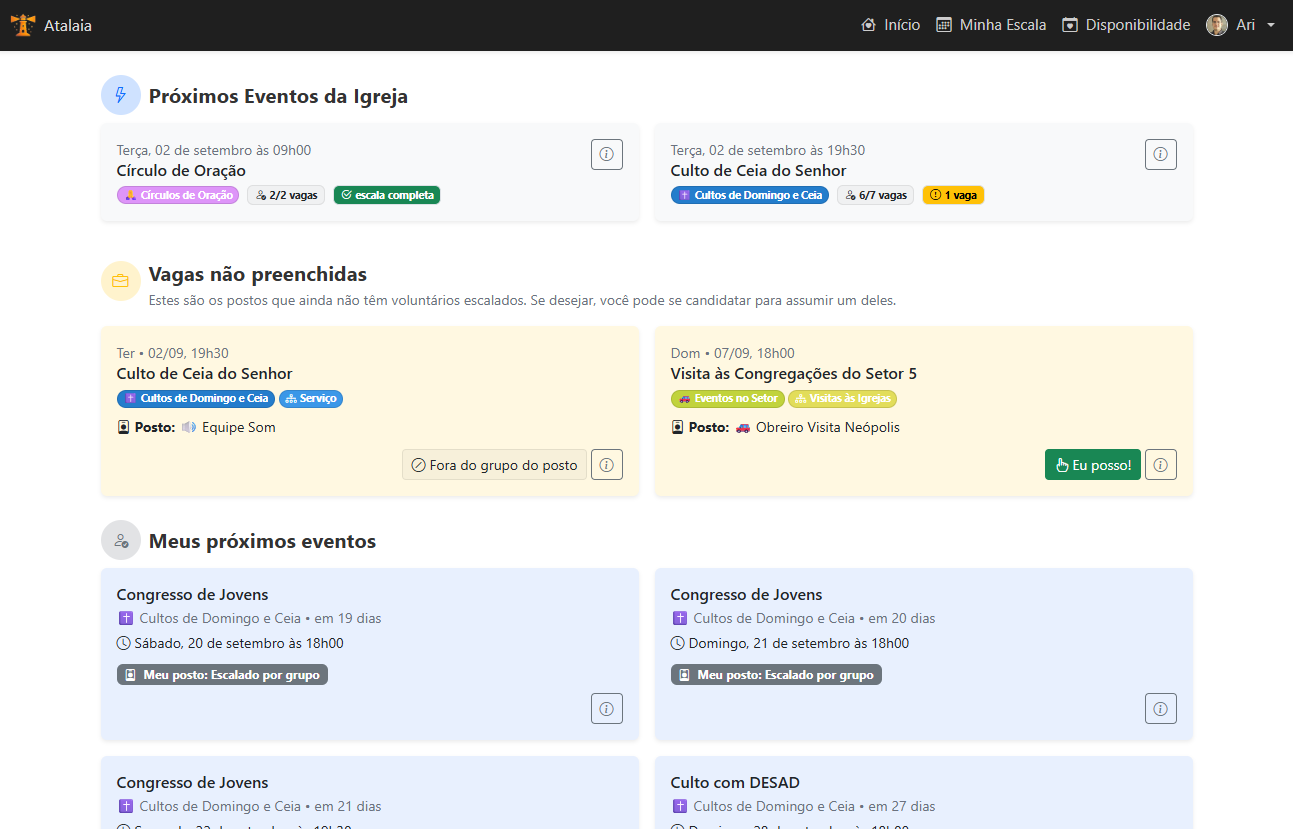The height and width of the screenshot is (829, 1293).
Task: Open info for upcoming Culto de Ceia event
Action: (x=1160, y=154)
